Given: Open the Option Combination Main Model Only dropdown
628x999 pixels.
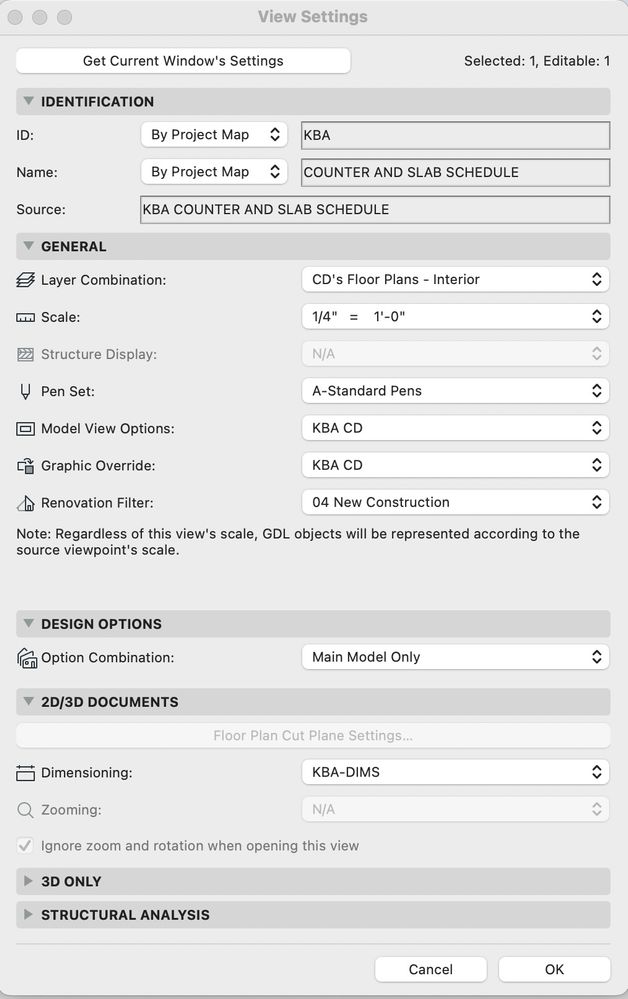Looking at the screenshot, I should pos(455,657).
